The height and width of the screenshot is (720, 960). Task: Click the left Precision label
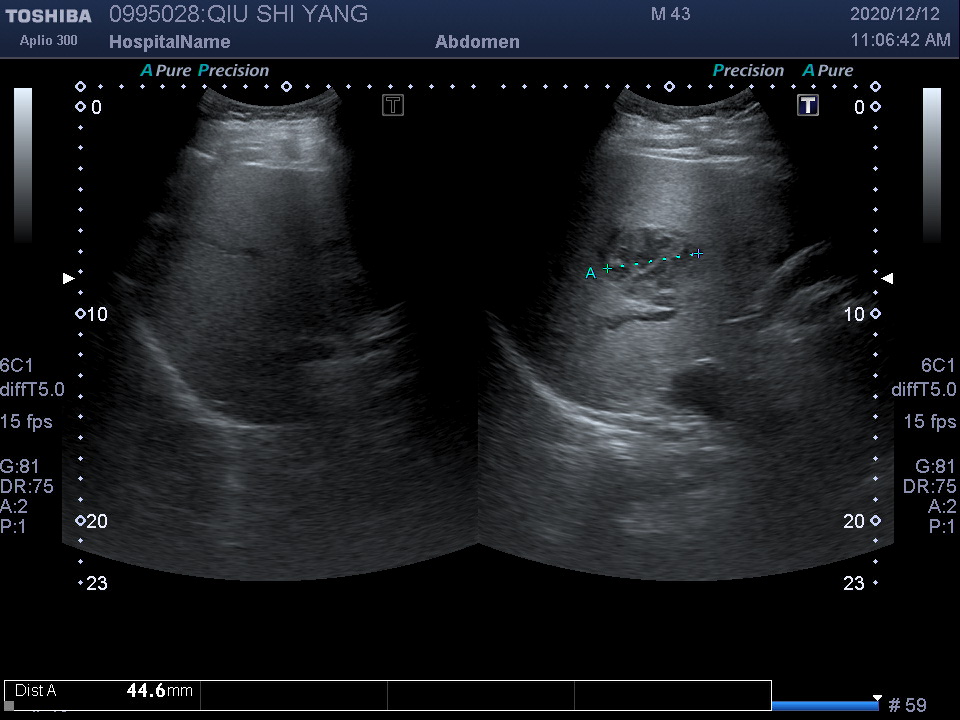point(233,70)
